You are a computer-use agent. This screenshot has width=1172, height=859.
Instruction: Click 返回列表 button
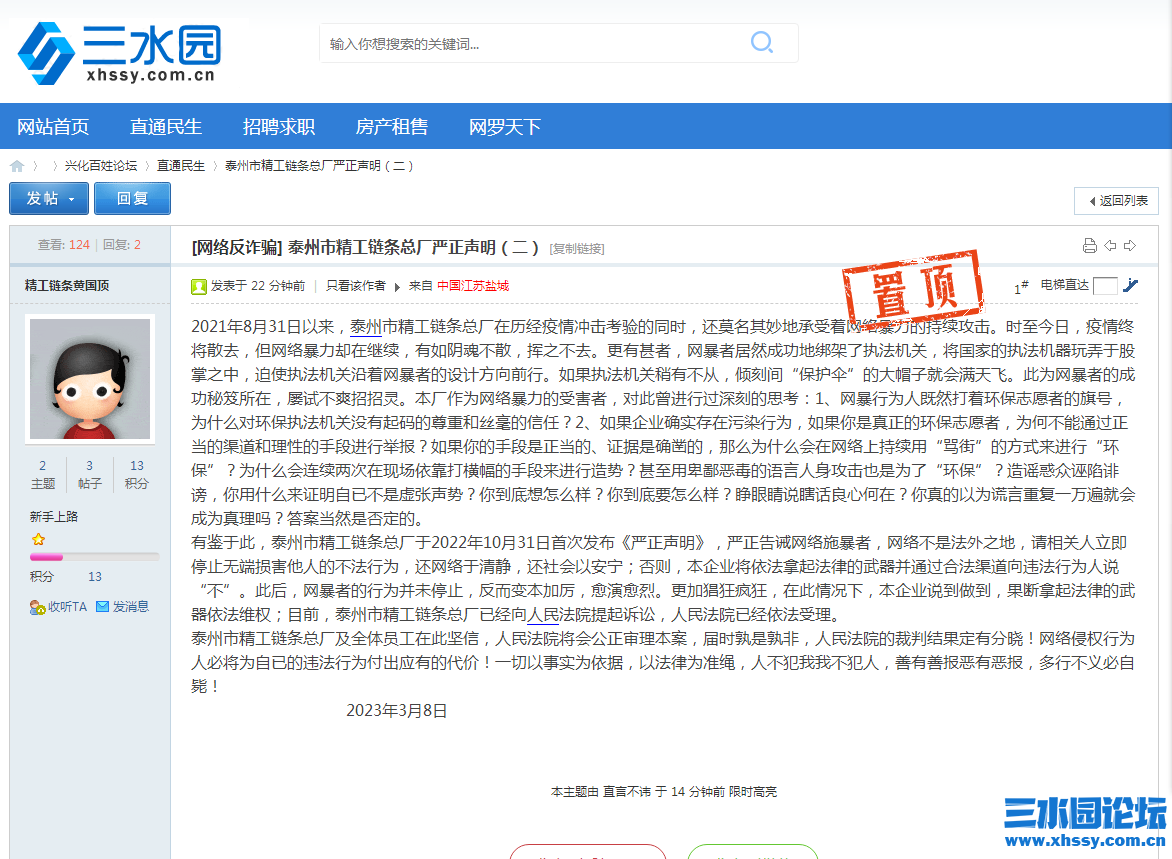coord(1117,201)
